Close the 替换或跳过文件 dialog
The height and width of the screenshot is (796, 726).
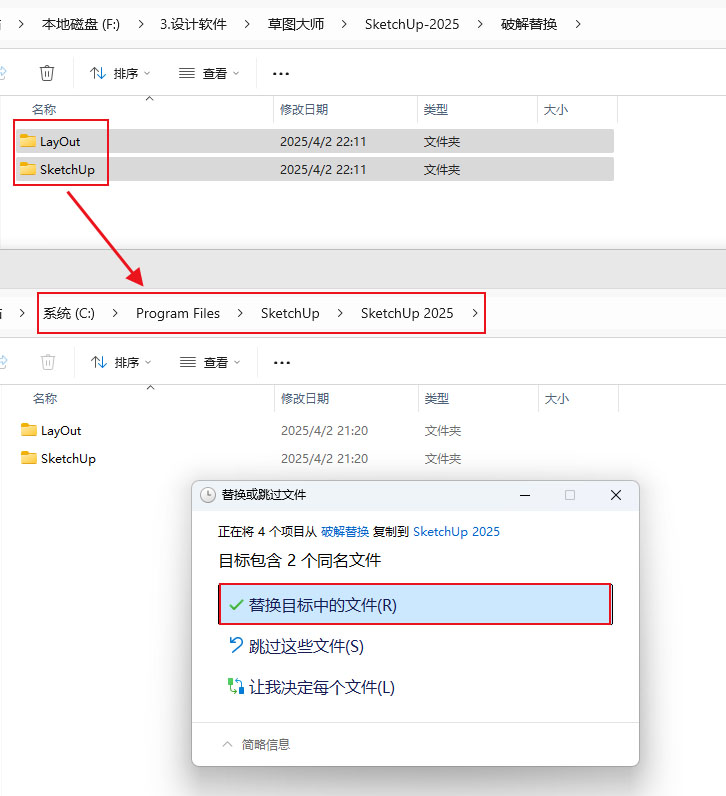616,495
